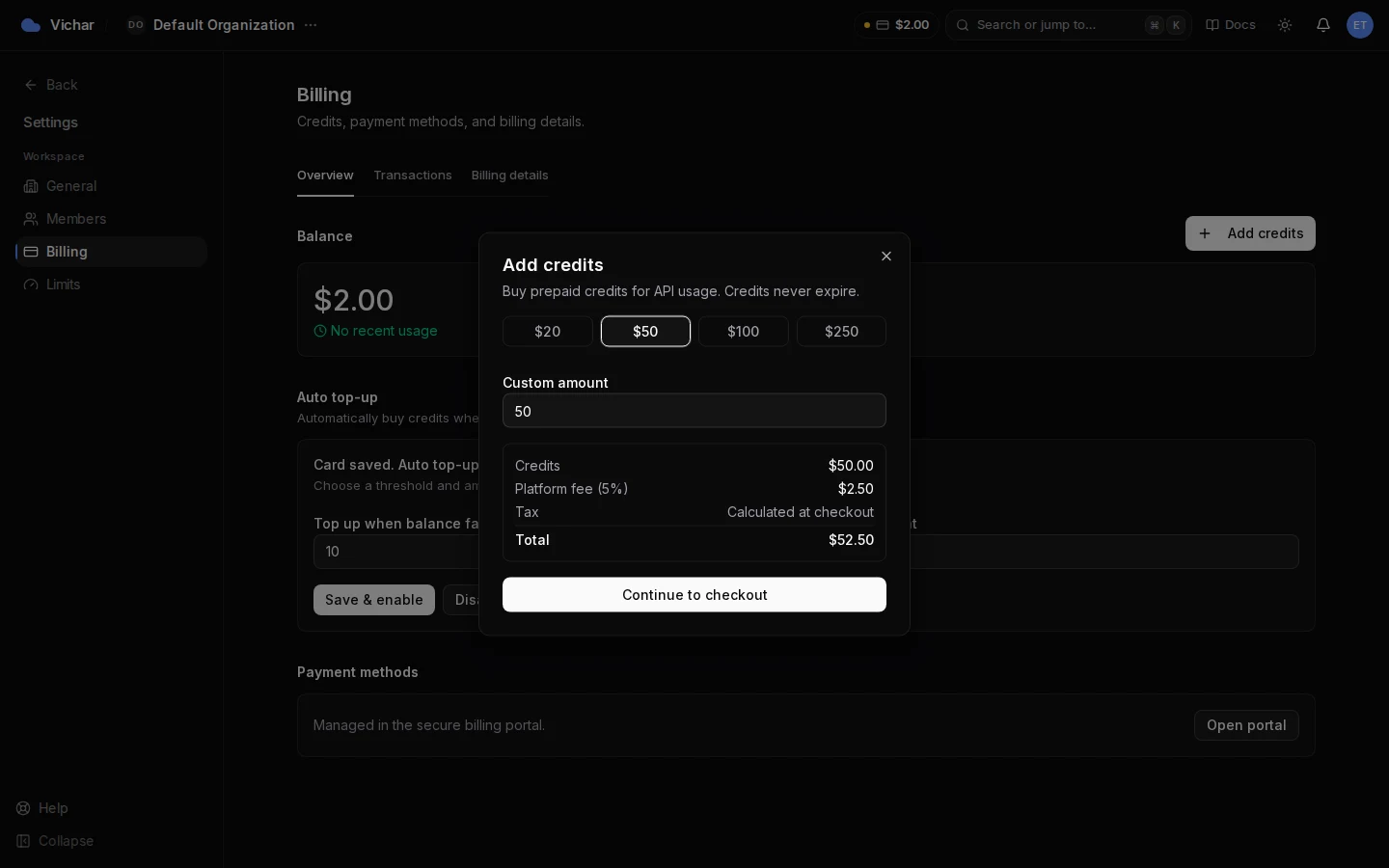Collapse the sidebar
This screenshot has width=1389, height=868.
tap(56, 841)
